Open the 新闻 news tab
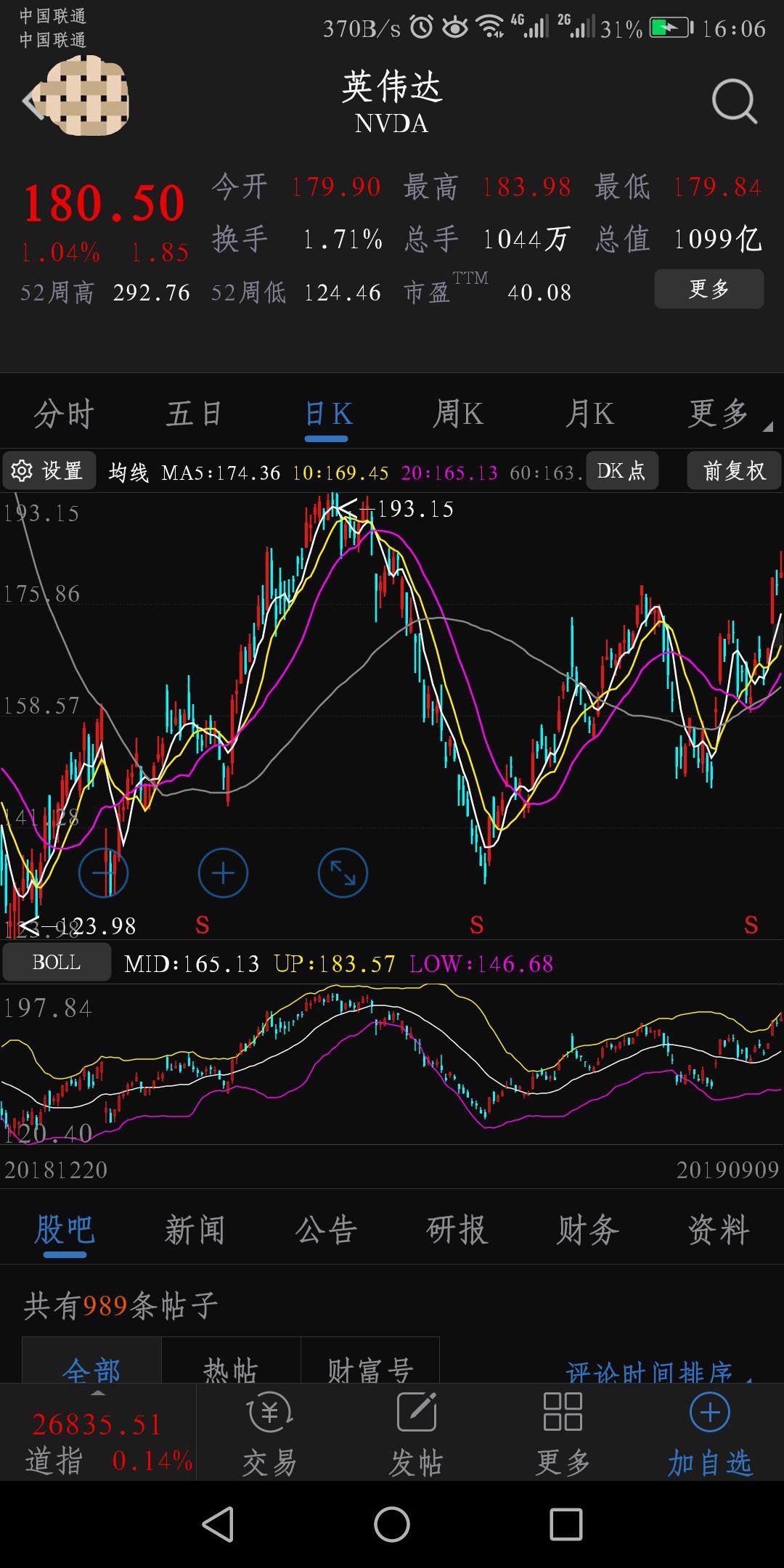The width and height of the screenshot is (784, 1568). [x=195, y=1230]
